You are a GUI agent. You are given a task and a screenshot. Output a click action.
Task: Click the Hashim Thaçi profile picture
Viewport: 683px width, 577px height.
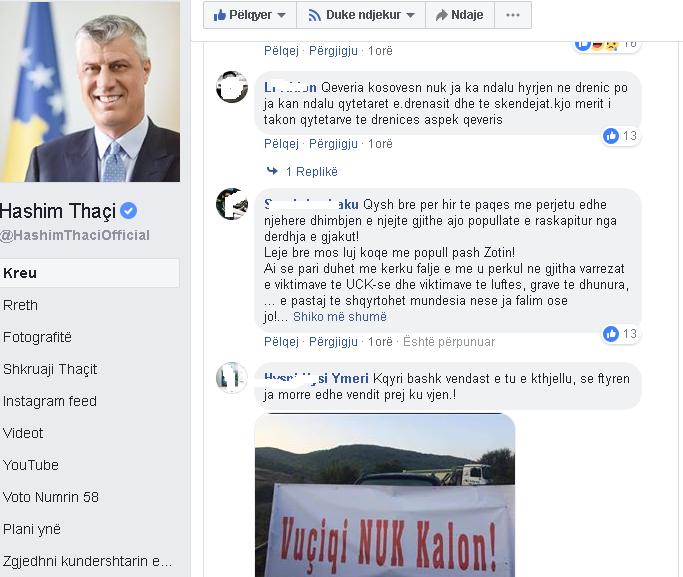90,91
